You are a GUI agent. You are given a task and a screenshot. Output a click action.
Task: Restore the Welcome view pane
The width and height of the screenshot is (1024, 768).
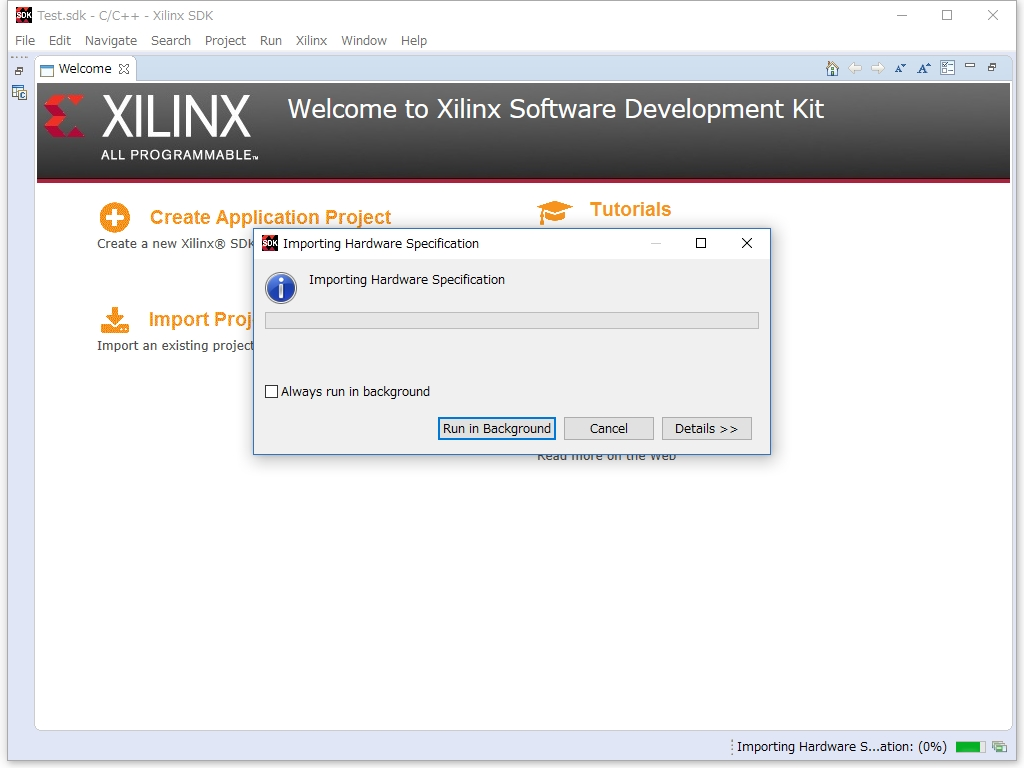click(992, 67)
